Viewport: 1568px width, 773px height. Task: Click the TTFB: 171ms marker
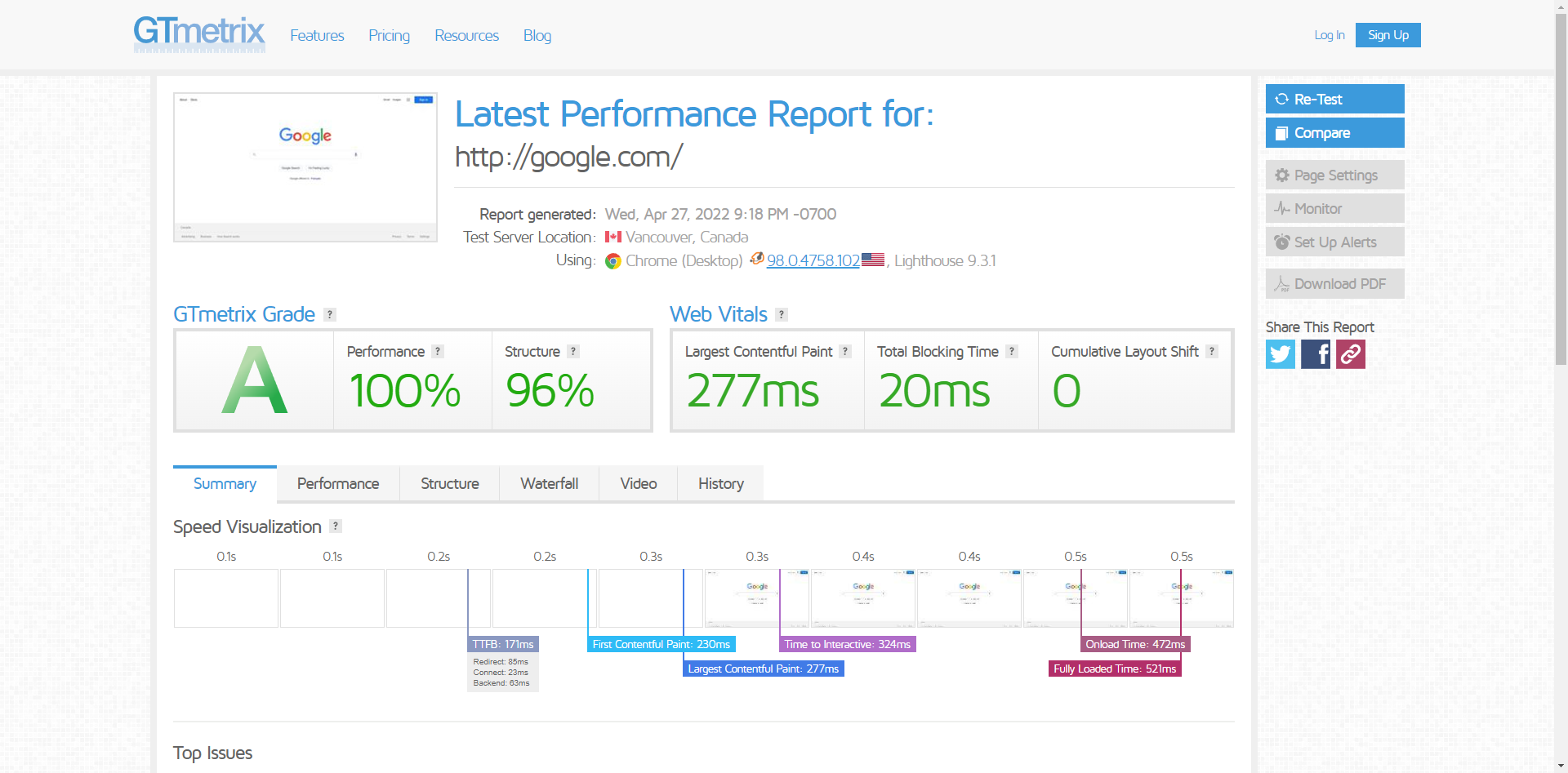(503, 644)
